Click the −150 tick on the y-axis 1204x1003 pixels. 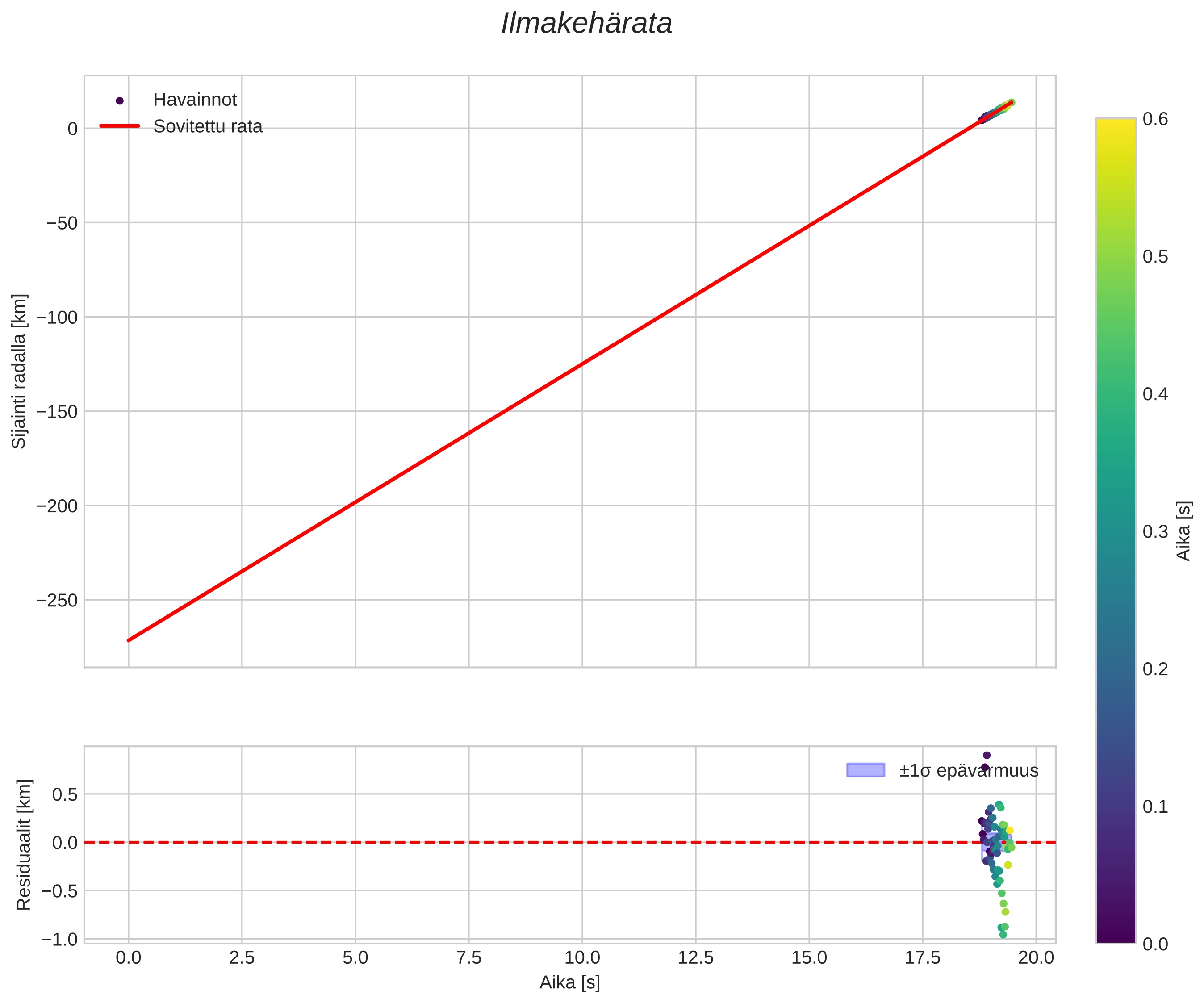tap(56, 412)
